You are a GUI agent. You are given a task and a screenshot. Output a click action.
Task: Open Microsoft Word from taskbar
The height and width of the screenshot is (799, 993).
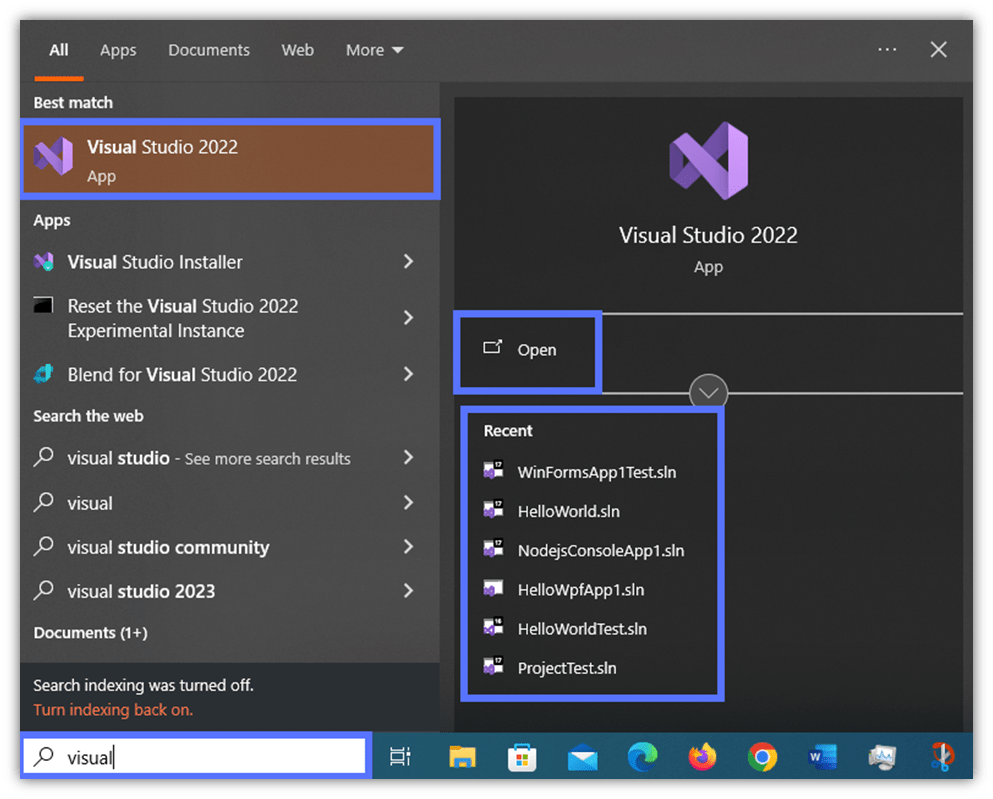click(x=822, y=757)
